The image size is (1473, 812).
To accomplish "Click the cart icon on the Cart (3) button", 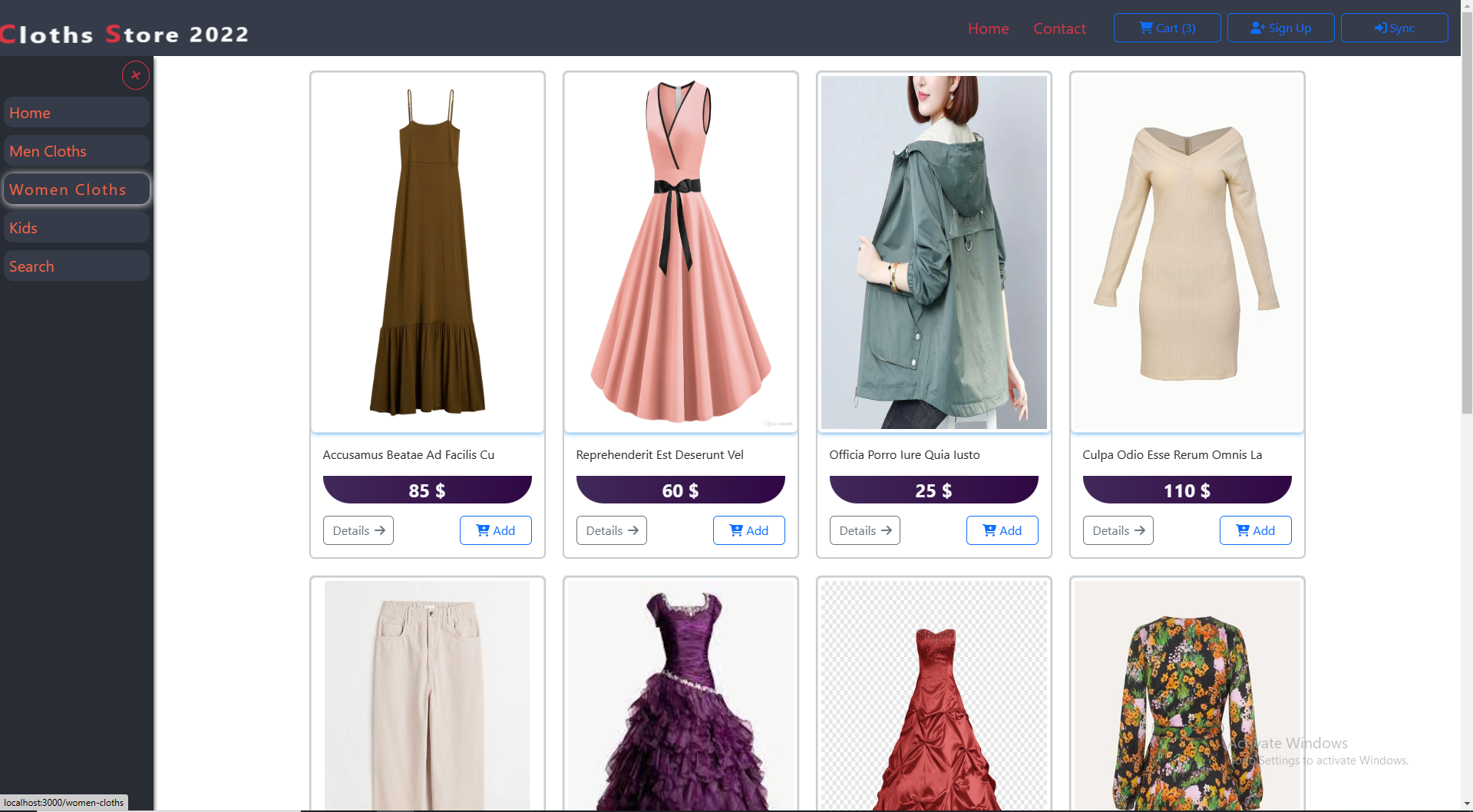I will [x=1145, y=28].
